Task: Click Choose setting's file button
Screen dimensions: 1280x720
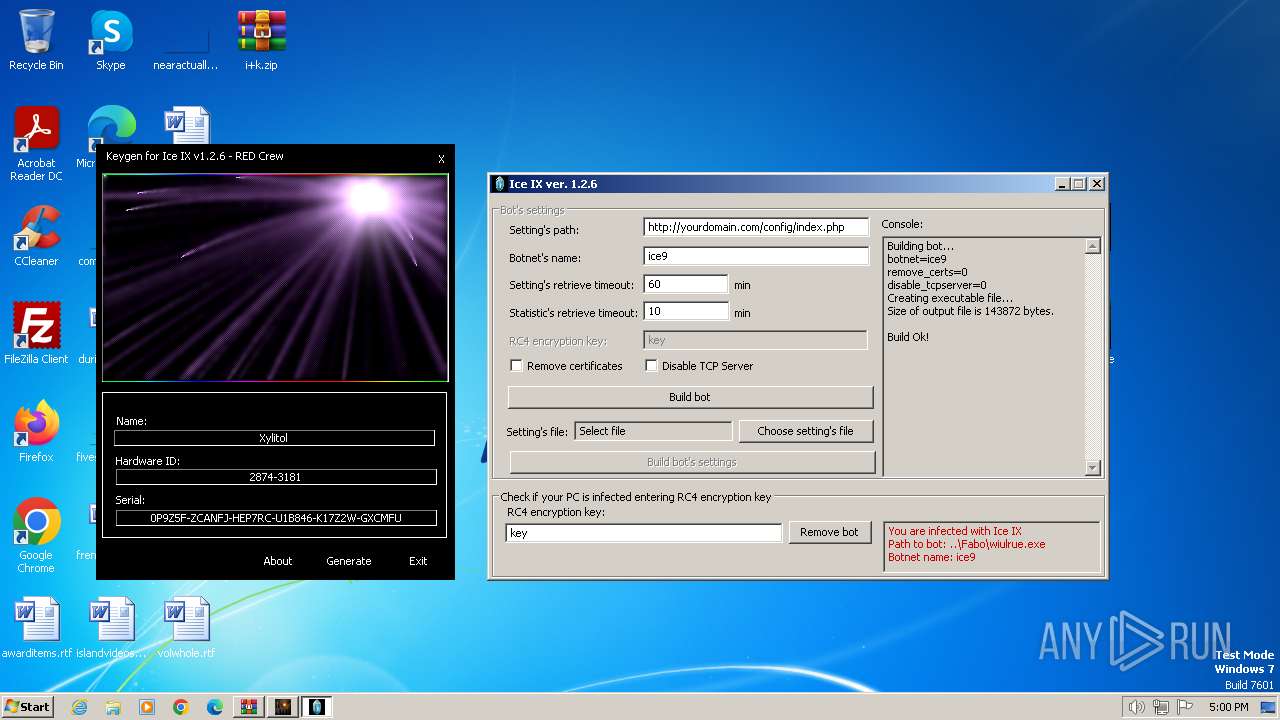Action: [x=805, y=431]
